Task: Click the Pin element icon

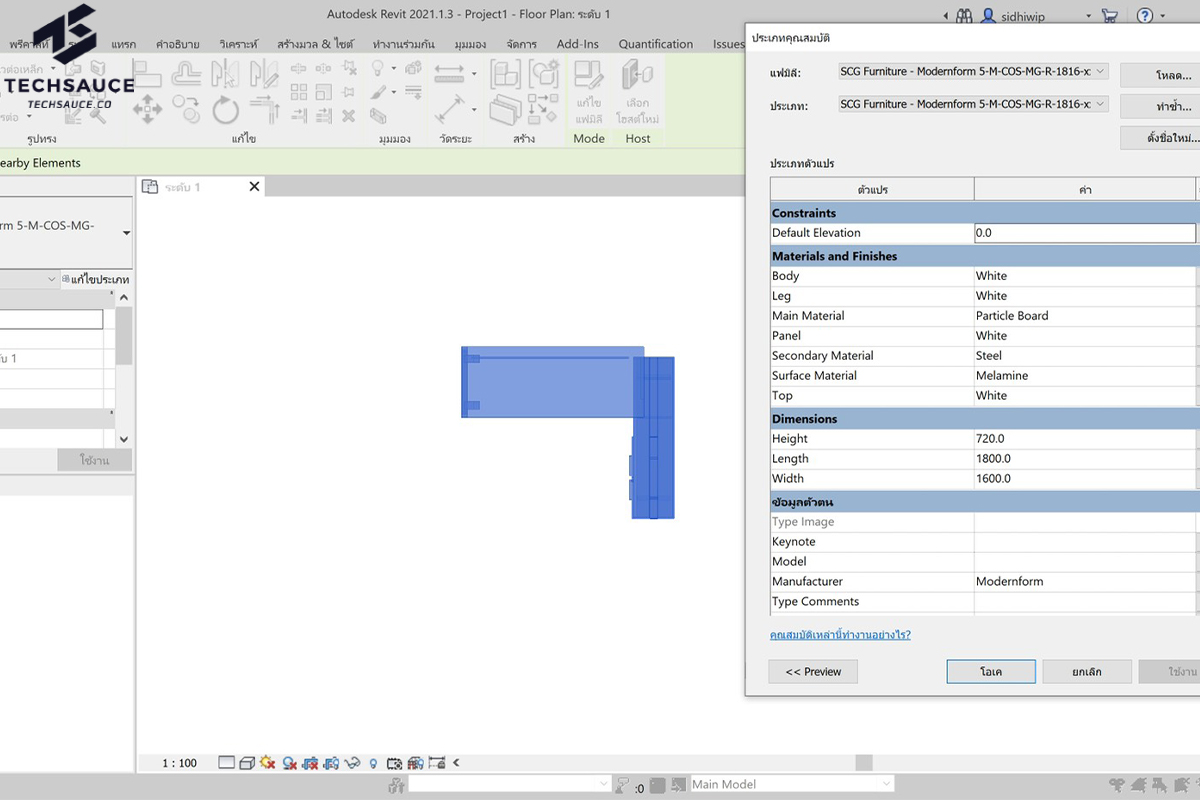Action: 349,93
